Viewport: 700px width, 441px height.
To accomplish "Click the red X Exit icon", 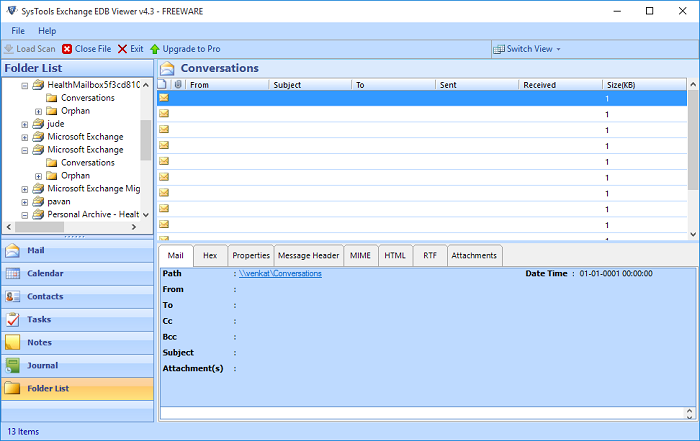I will (x=122, y=49).
